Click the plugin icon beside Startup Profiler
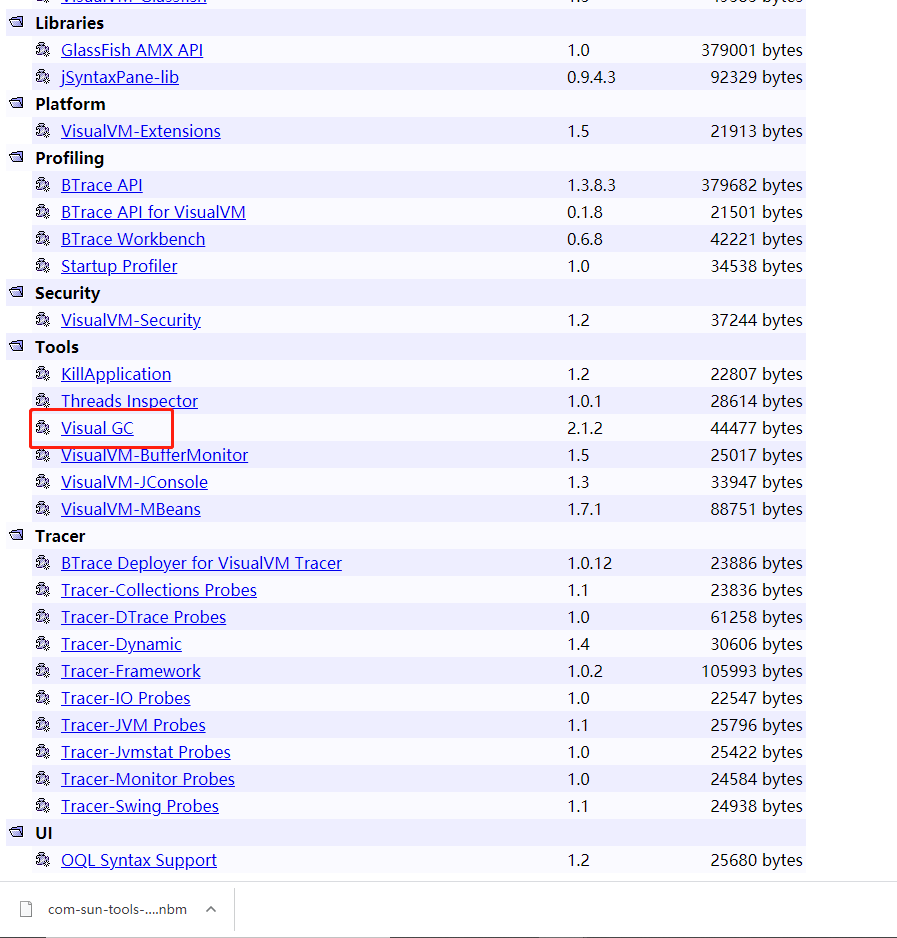This screenshot has width=897, height=938. (42, 266)
